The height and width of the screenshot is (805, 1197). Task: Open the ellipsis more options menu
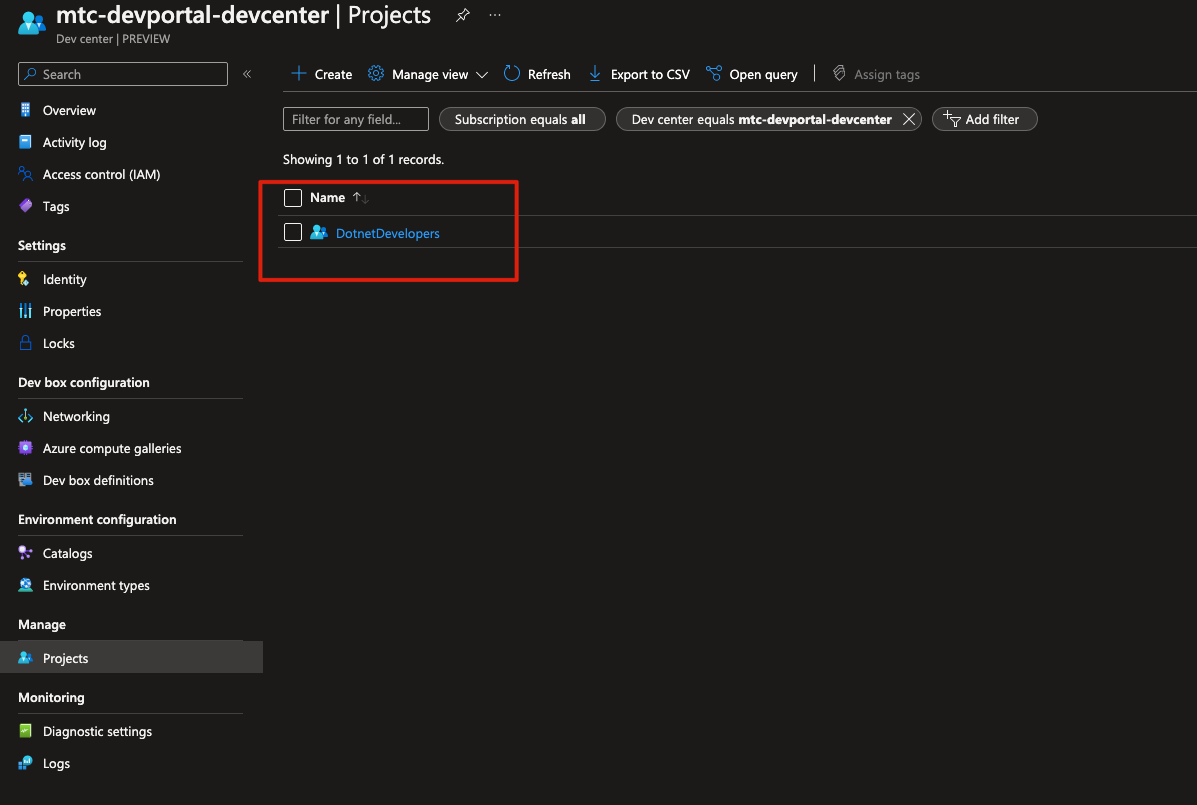point(495,16)
